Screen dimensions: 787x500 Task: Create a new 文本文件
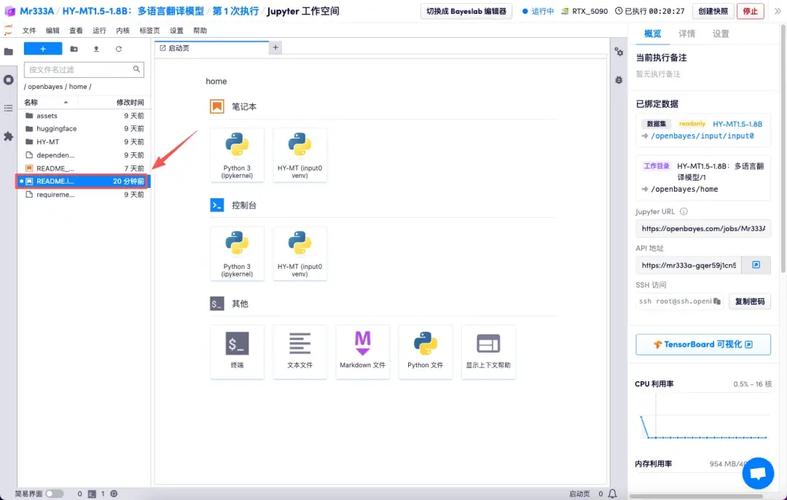pos(300,352)
